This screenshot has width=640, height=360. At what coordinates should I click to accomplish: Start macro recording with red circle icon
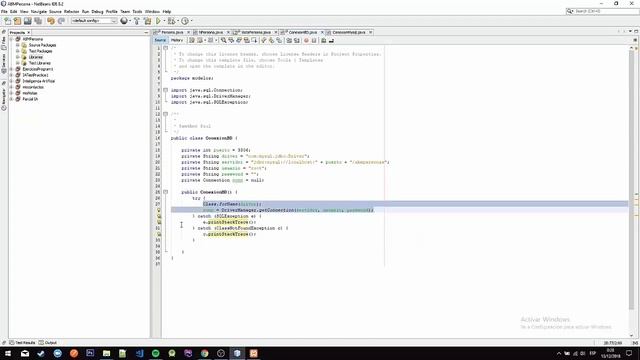pyautogui.click(x=306, y=40)
